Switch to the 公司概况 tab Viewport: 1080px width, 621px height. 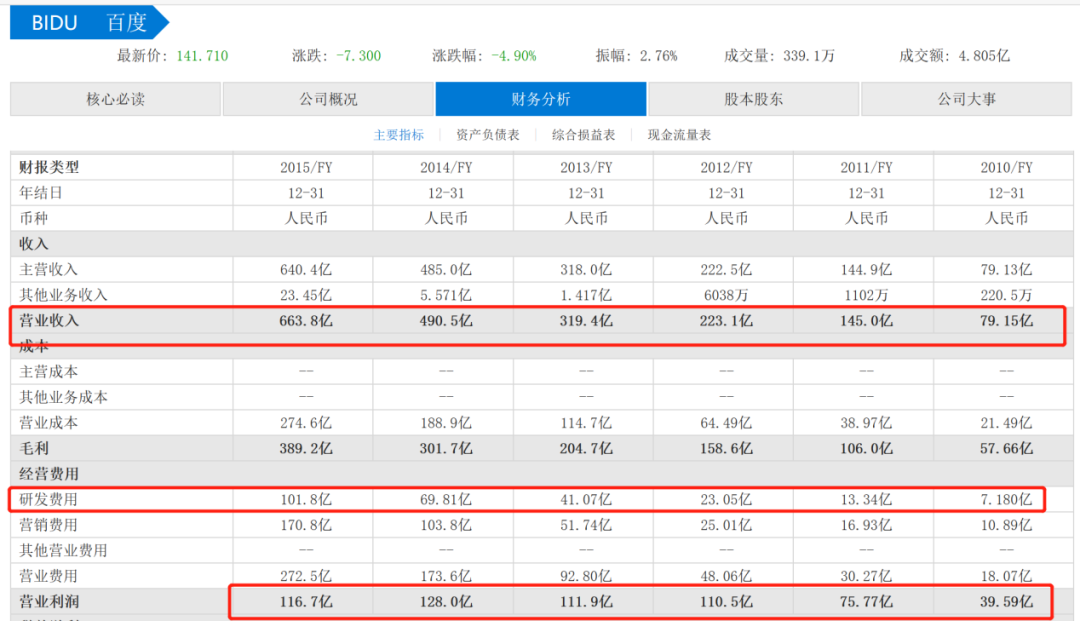(x=329, y=99)
